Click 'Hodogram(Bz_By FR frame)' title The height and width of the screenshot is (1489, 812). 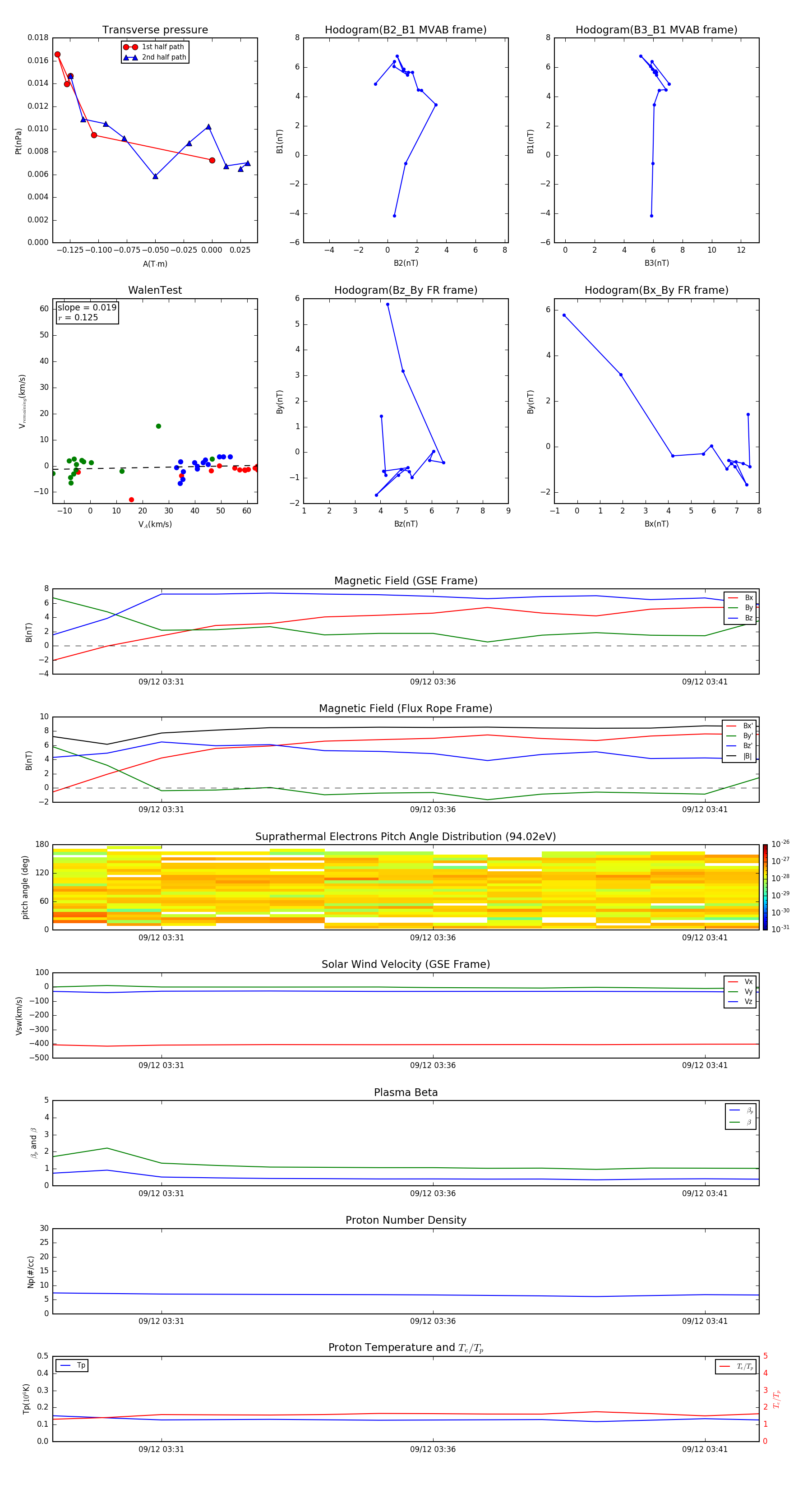[x=406, y=290]
